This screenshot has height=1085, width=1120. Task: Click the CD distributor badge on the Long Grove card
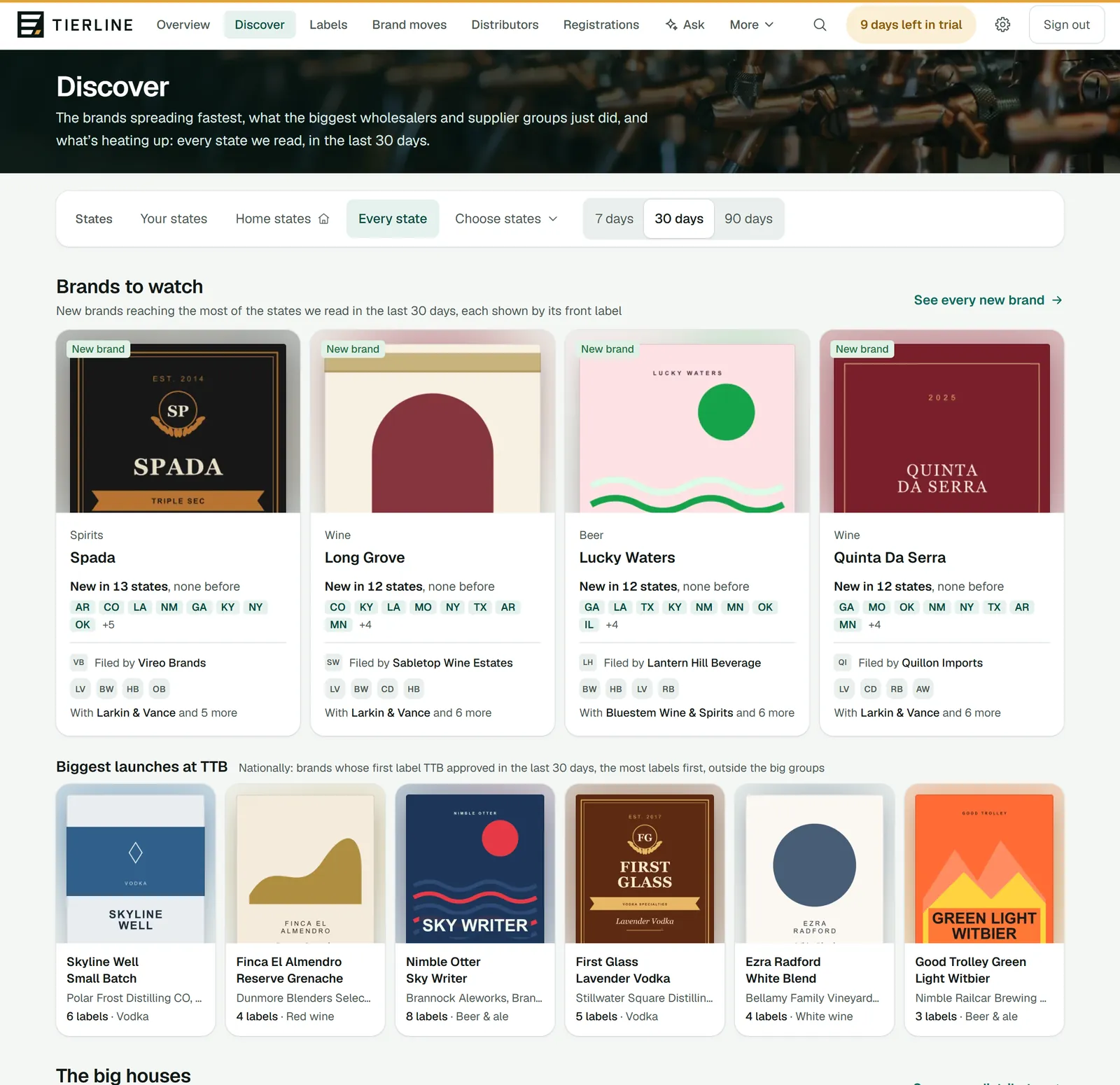[388, 689]
